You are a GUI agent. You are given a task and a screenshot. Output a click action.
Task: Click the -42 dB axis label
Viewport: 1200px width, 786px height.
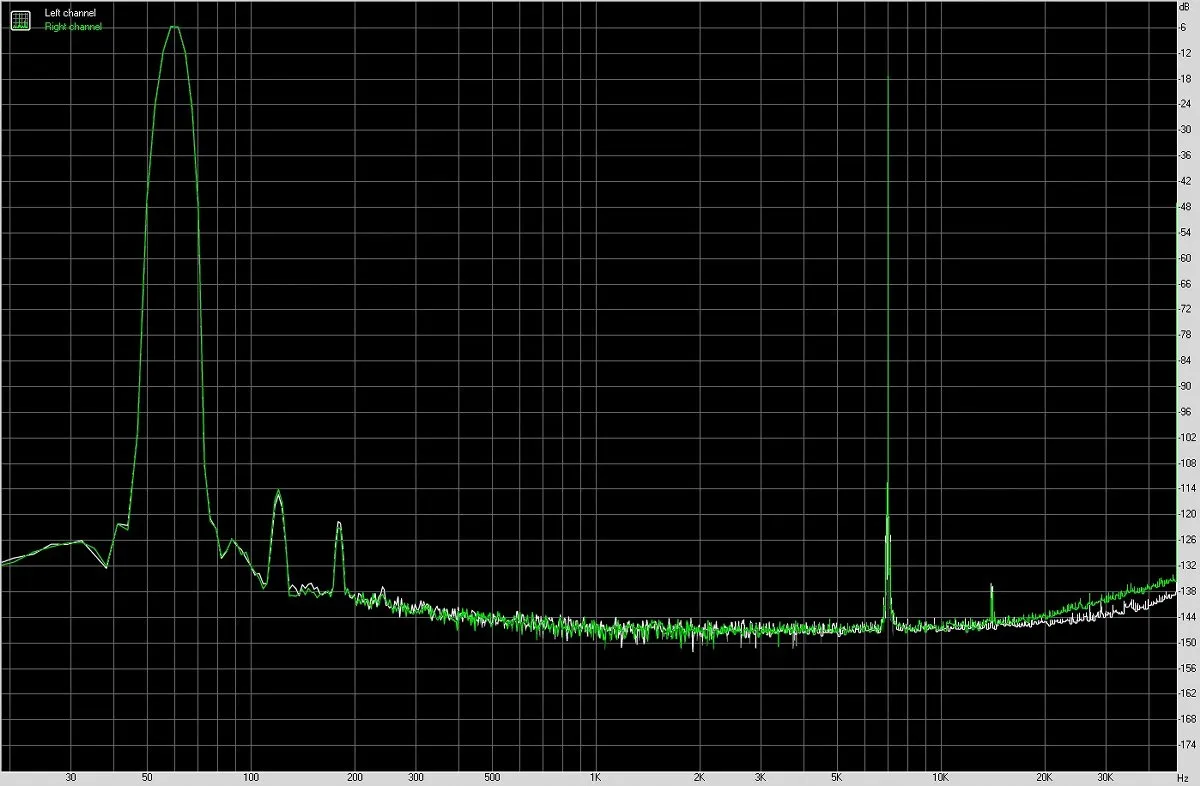coord(1186,181)
